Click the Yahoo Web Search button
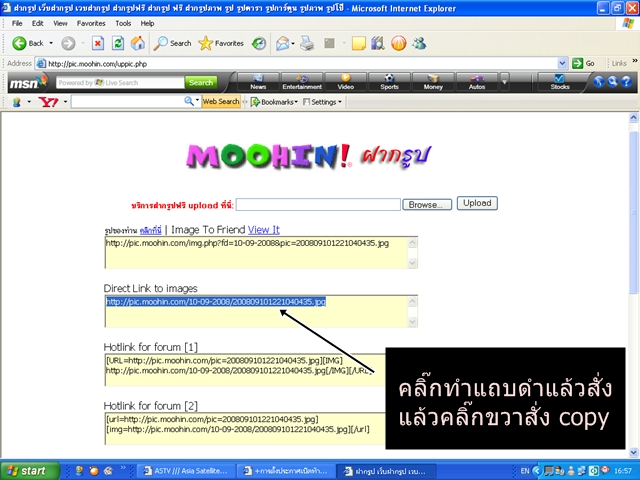640x480 pixels. [221, 102]
